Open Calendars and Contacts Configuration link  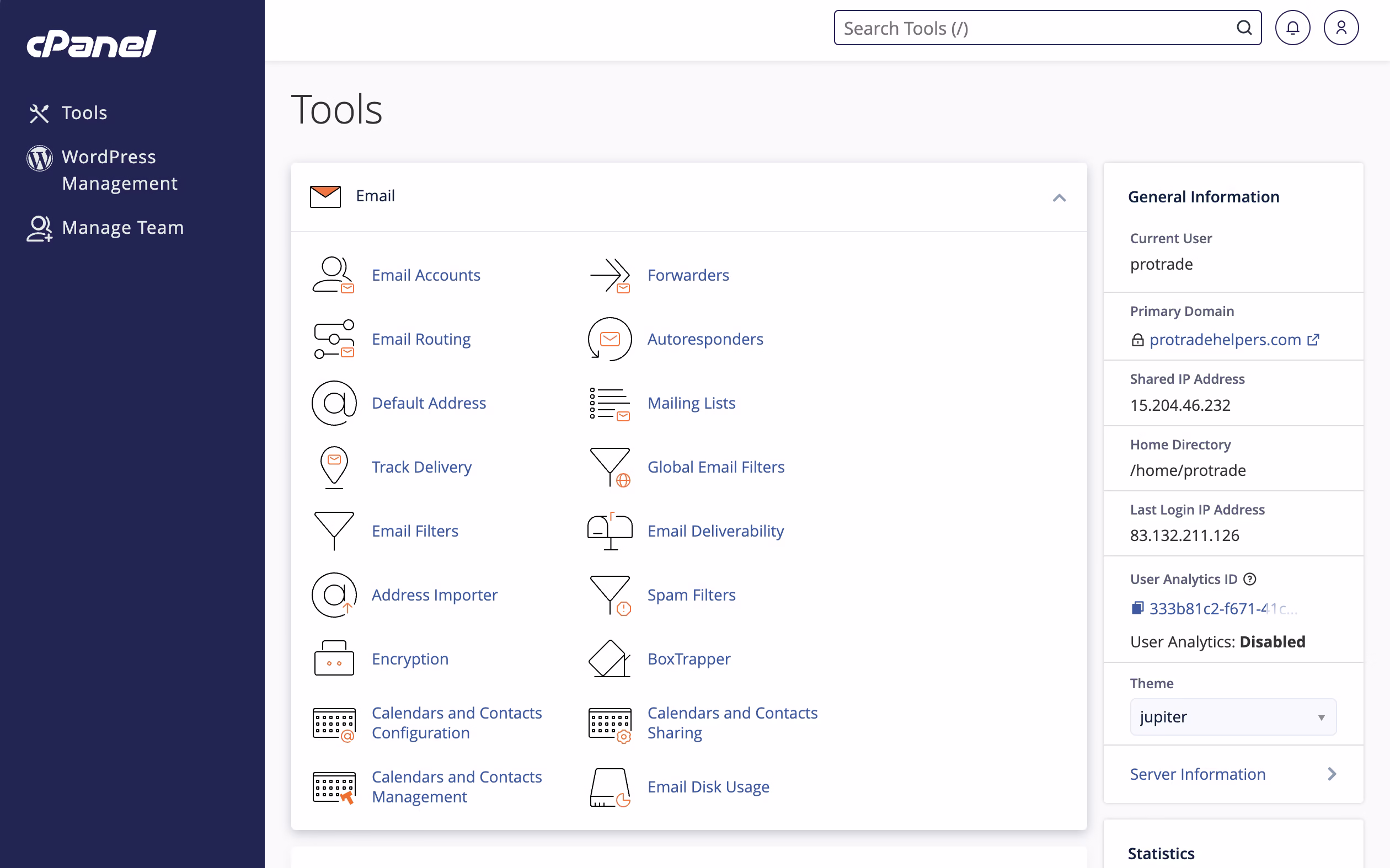tap(457, 724)
